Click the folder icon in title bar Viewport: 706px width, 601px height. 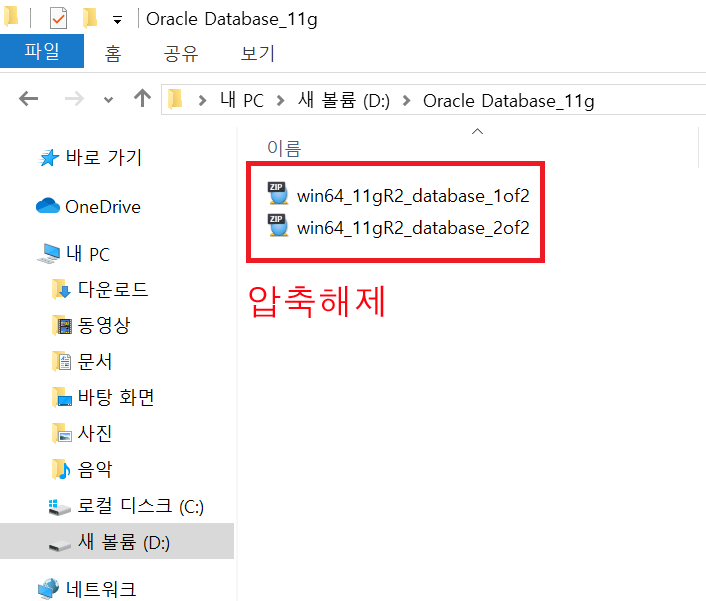(10, 17)
